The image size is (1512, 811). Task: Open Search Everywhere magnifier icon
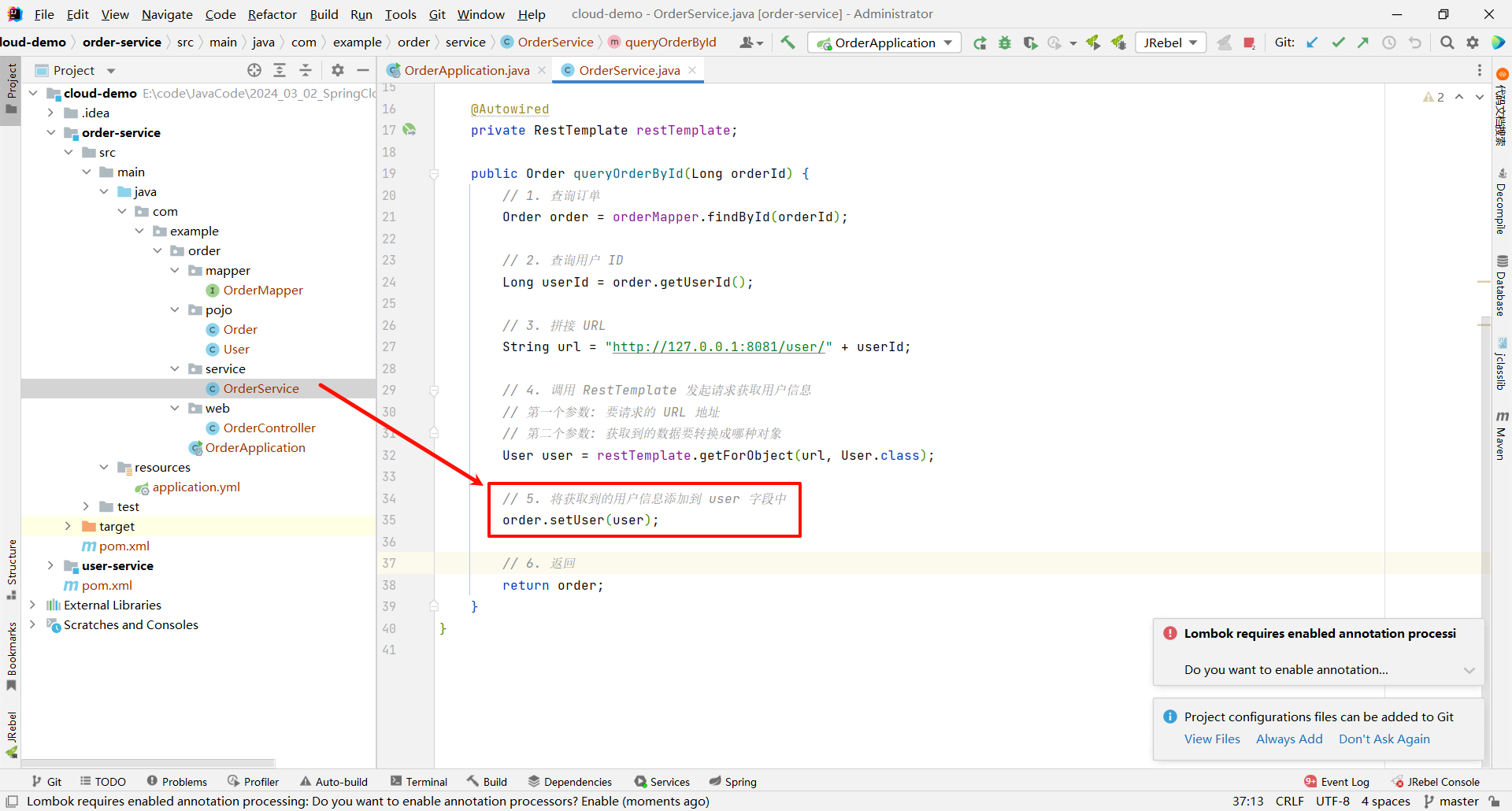point(1447,43)
